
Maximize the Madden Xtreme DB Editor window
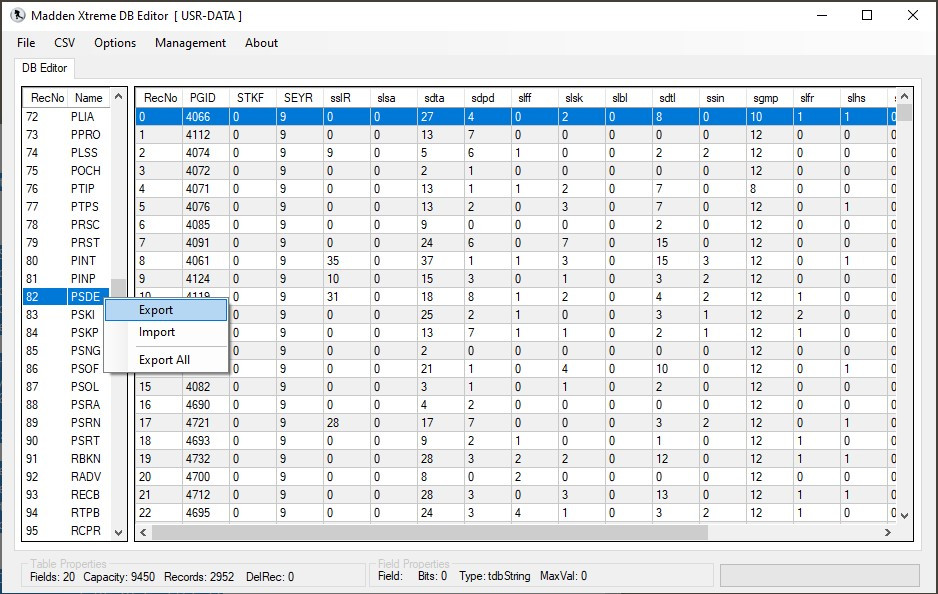click(x=867, y=16)
